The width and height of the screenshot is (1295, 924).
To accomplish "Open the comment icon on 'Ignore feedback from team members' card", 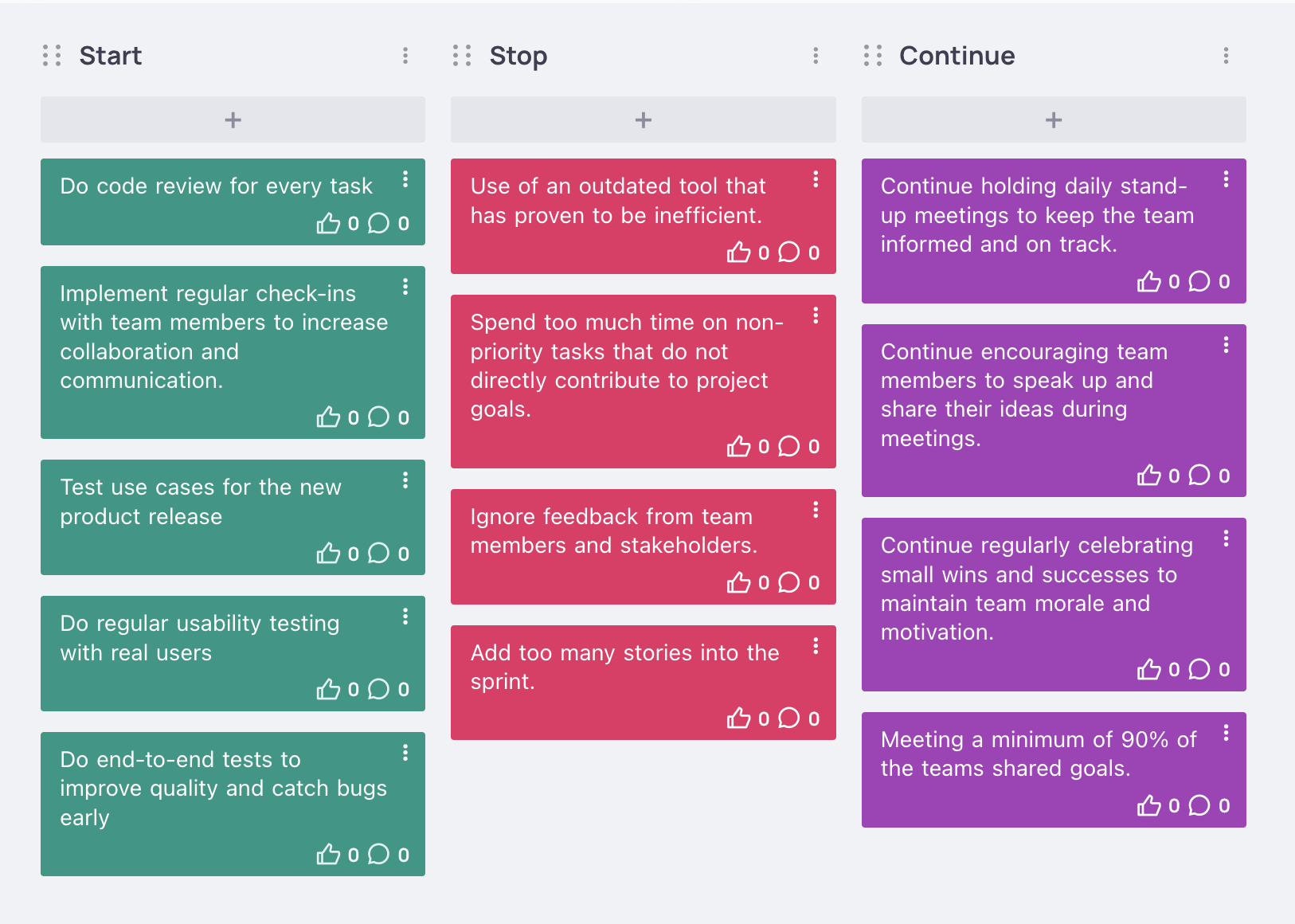I will (789, 582).
